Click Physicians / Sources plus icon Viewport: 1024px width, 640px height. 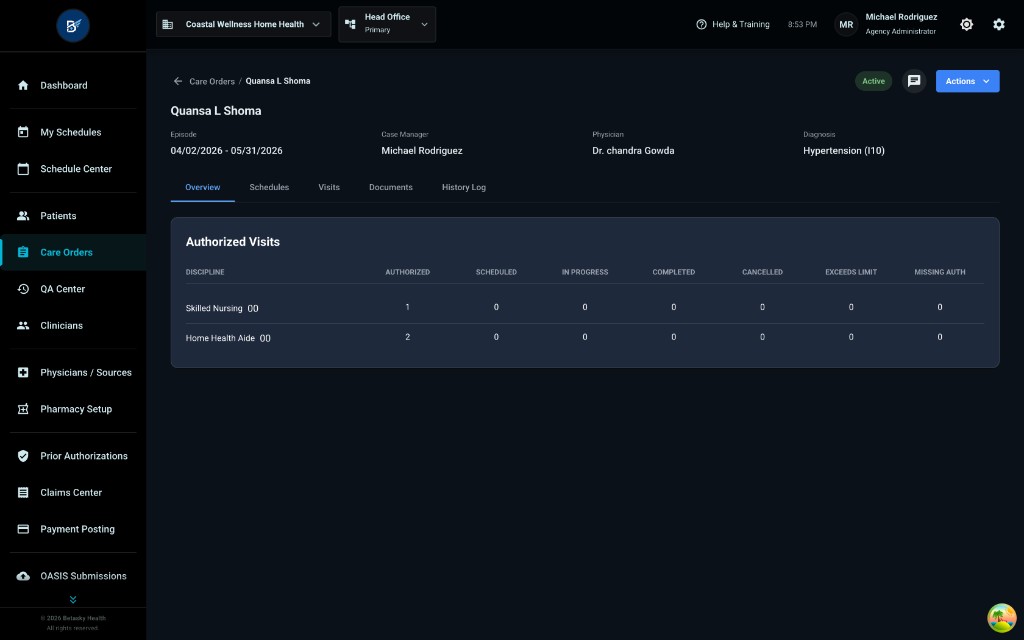[23, 373]
